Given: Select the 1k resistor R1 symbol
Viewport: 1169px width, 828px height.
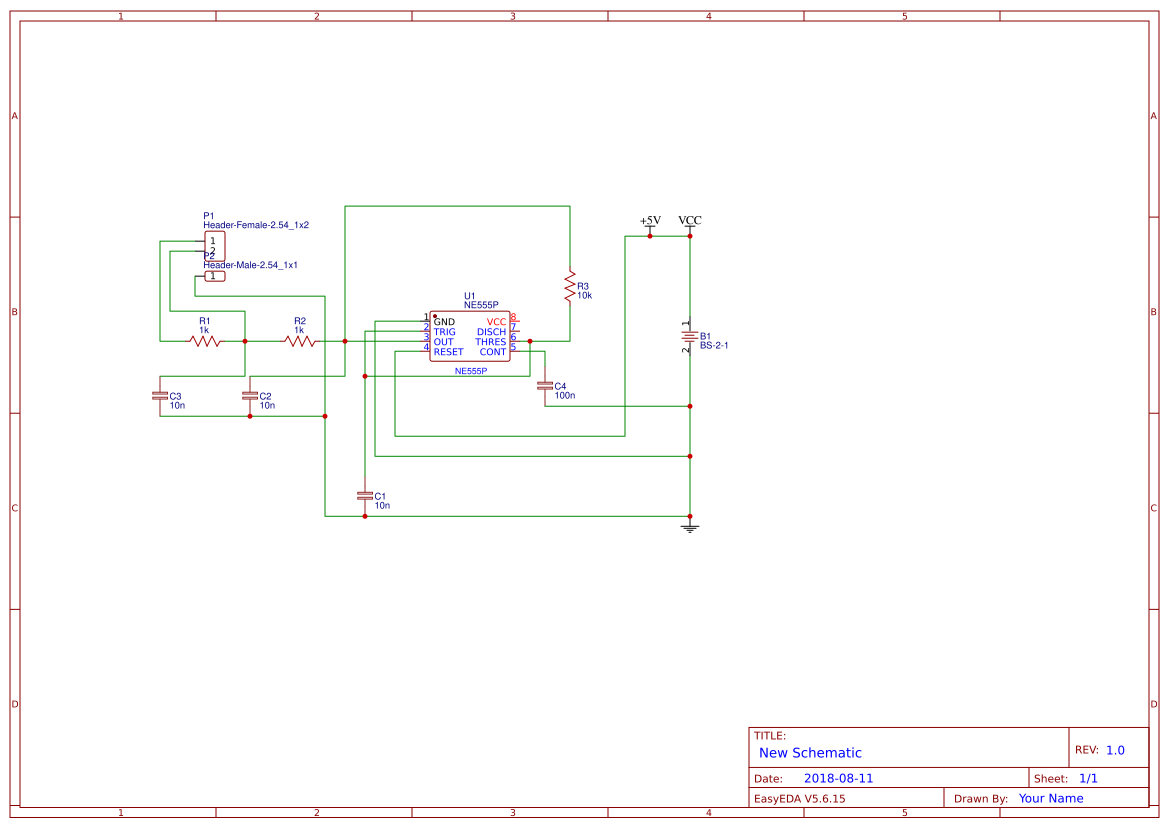Looking at the screenshot, I should [x=204, y=340].
